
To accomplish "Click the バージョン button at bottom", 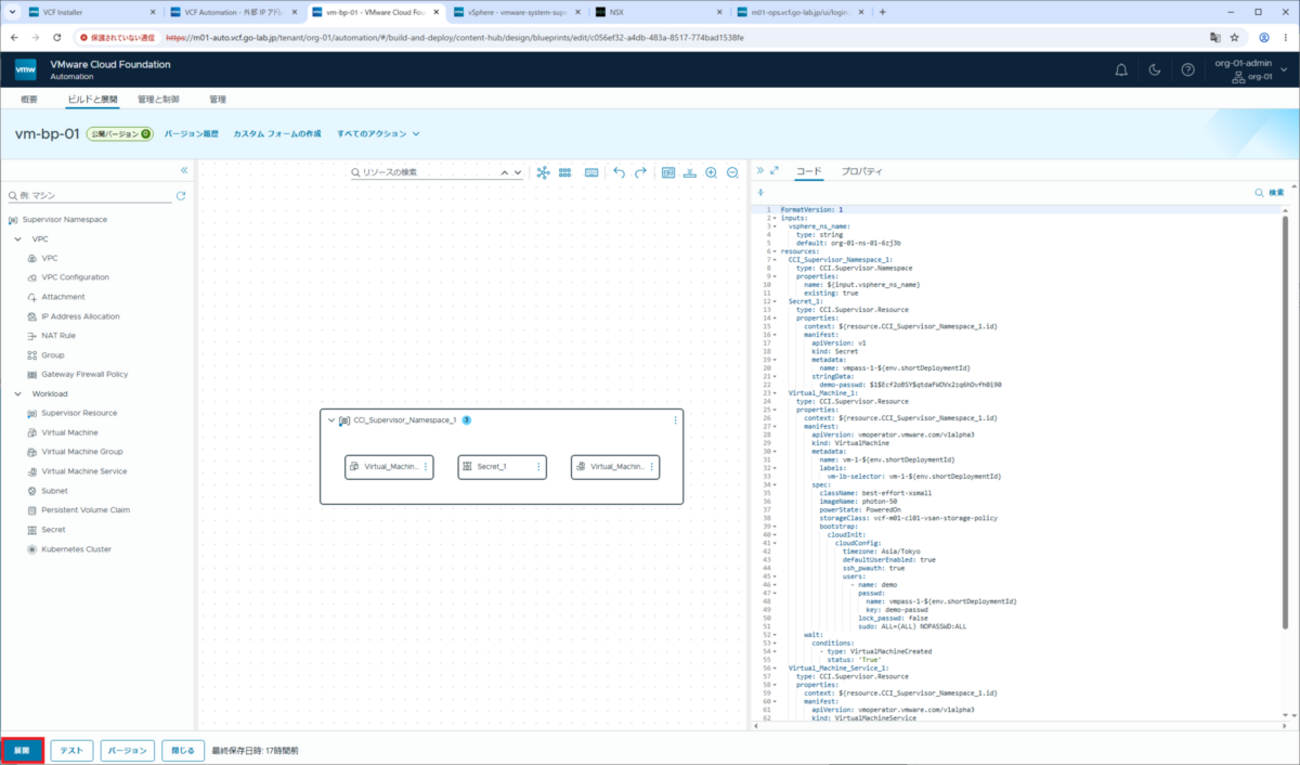I will click(127, 750).
